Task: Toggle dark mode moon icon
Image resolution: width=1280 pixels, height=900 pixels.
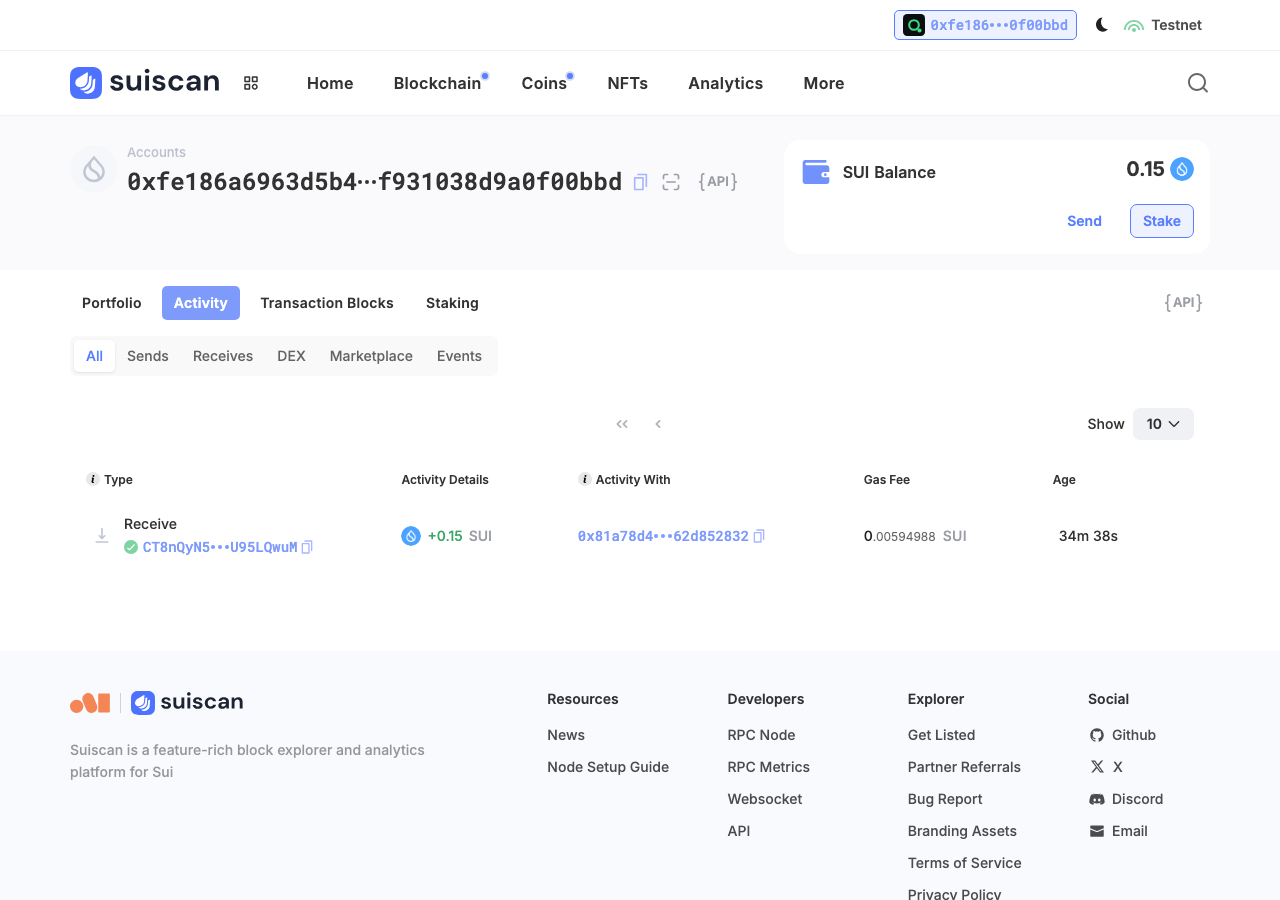Action: [x=1101, y=25]
